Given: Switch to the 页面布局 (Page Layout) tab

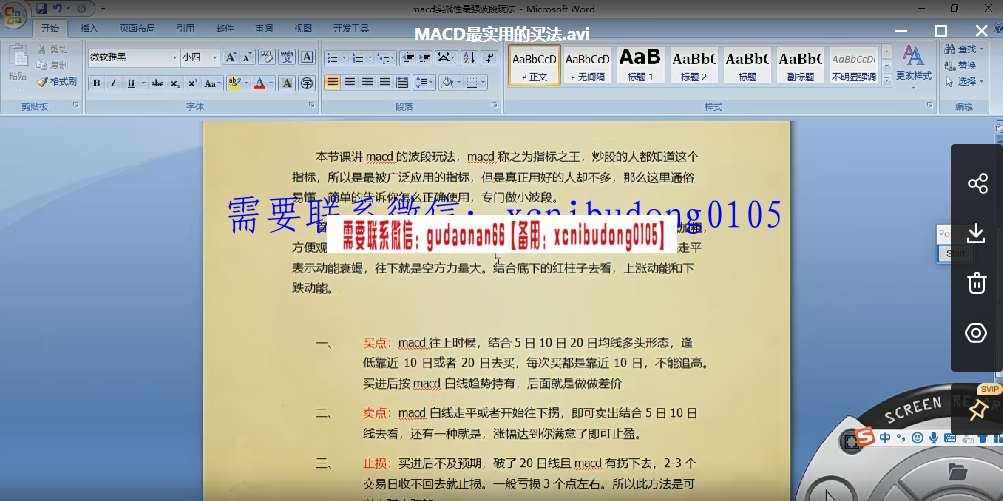Looking at the screenshot, I should coord(137,28).
